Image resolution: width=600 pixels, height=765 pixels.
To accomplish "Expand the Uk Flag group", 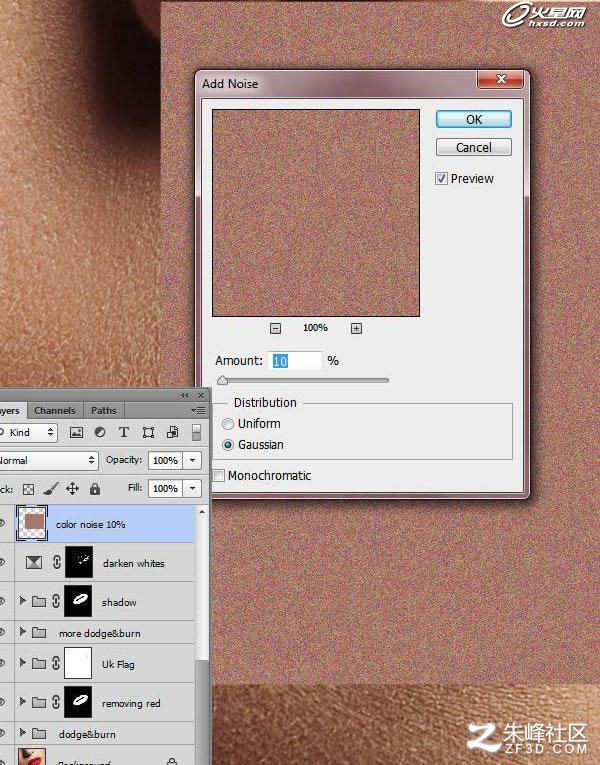I will [x=22, y=662].
